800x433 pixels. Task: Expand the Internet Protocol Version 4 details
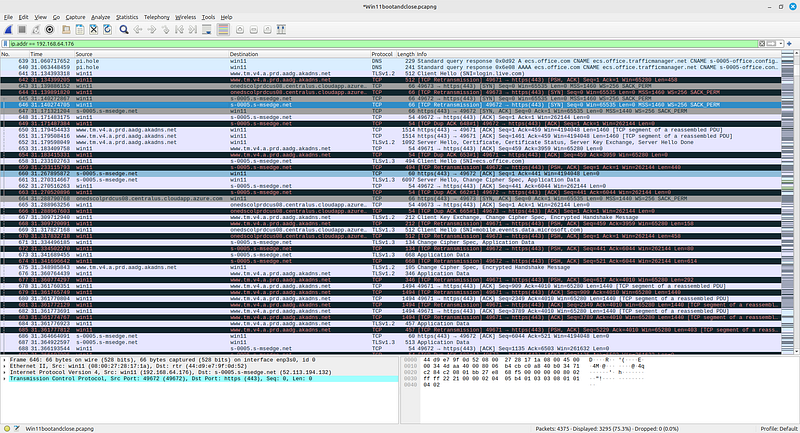pos(5,372)
